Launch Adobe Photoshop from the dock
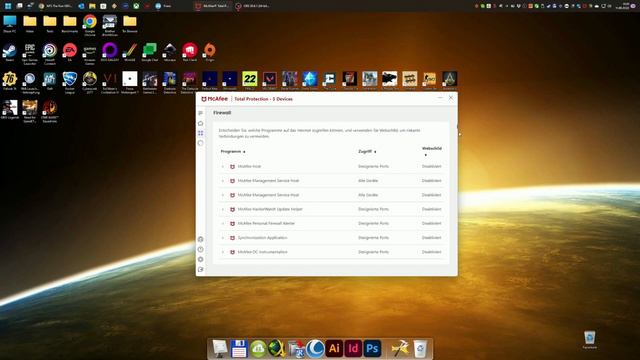The image size is (640, 360). pos(372,349)
